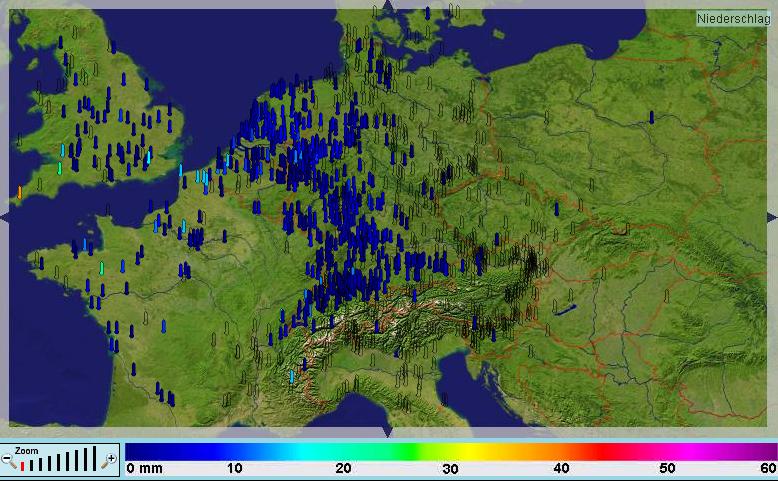Pan the map east with right arrow

772,217
